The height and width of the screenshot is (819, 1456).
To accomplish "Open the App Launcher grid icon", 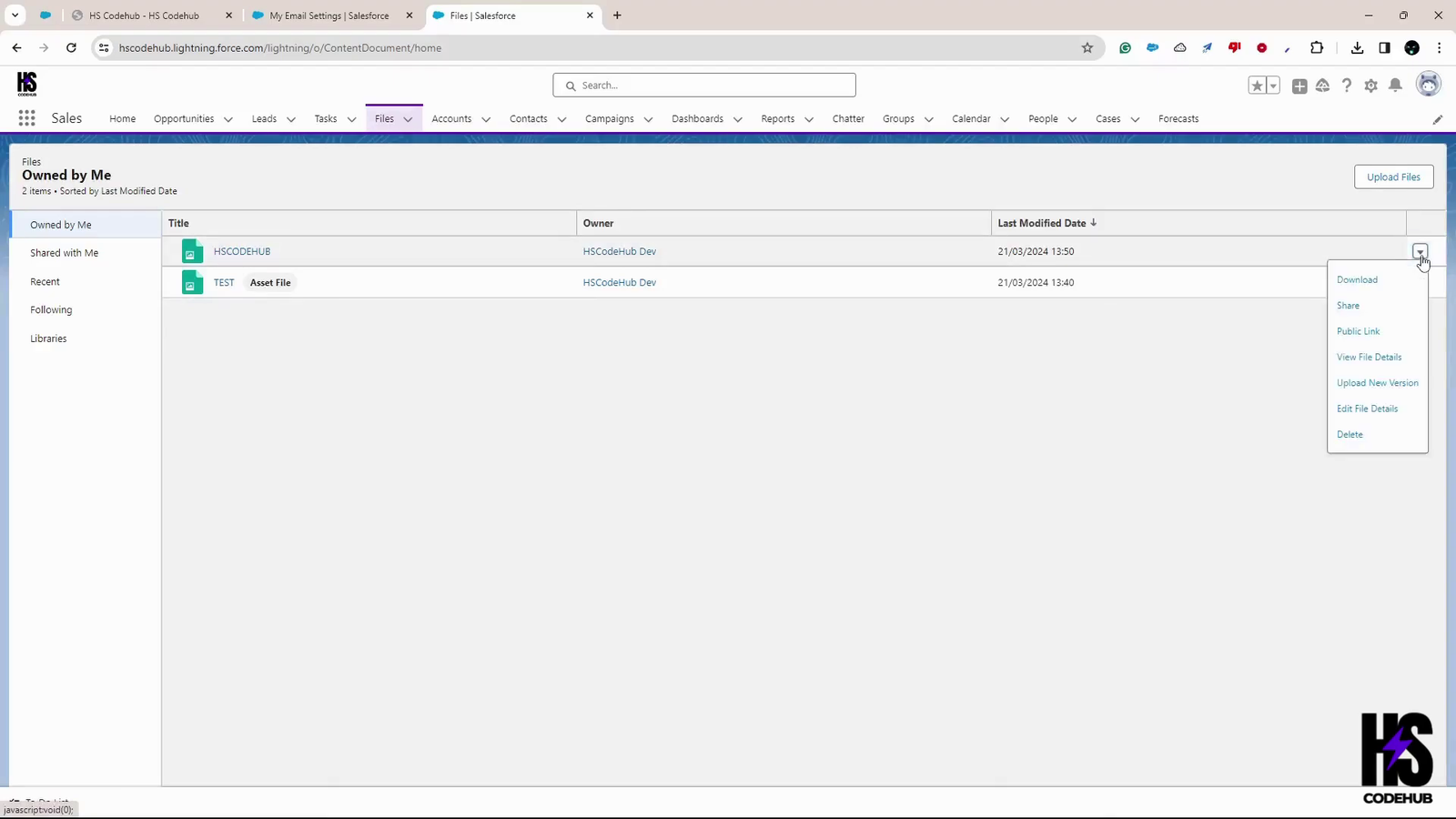I will point(26,118).
